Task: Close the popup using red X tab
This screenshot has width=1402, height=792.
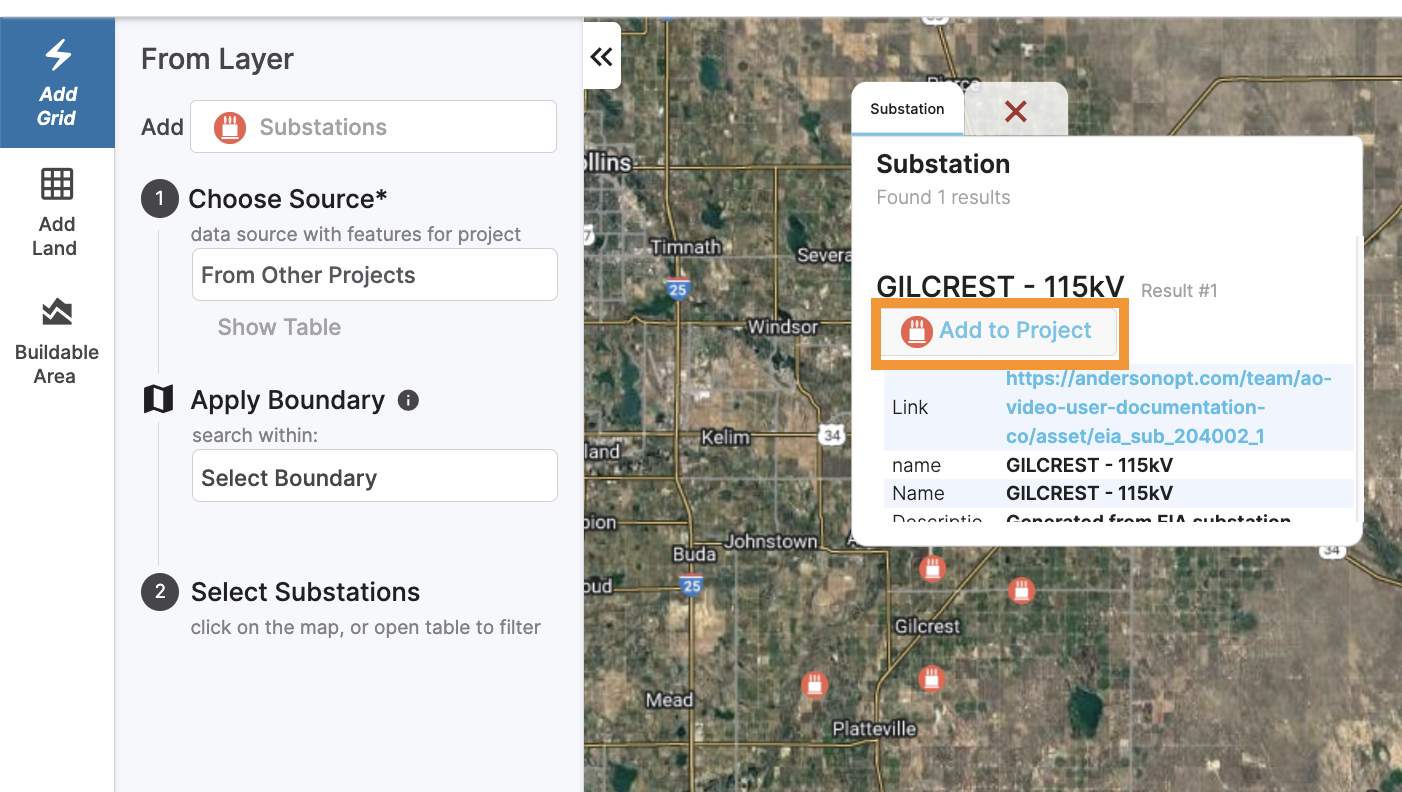Action: click(x=1015, y=111)
